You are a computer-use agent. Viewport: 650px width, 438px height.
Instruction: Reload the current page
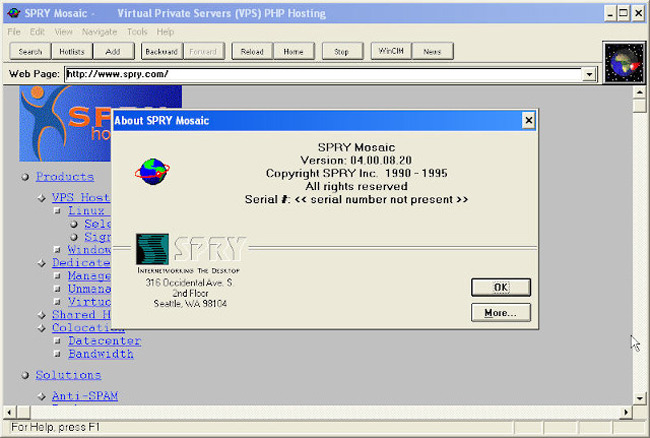coord(252,51)
